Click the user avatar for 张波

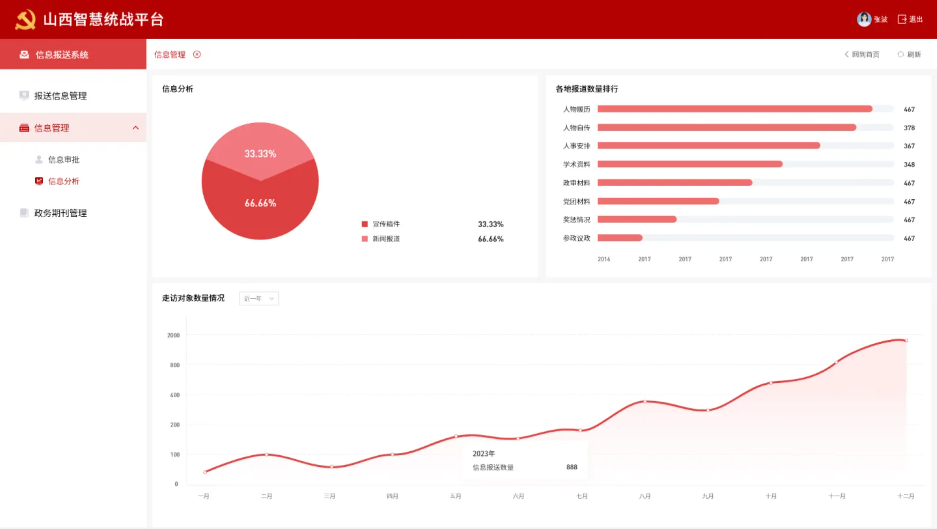(863, 19)
